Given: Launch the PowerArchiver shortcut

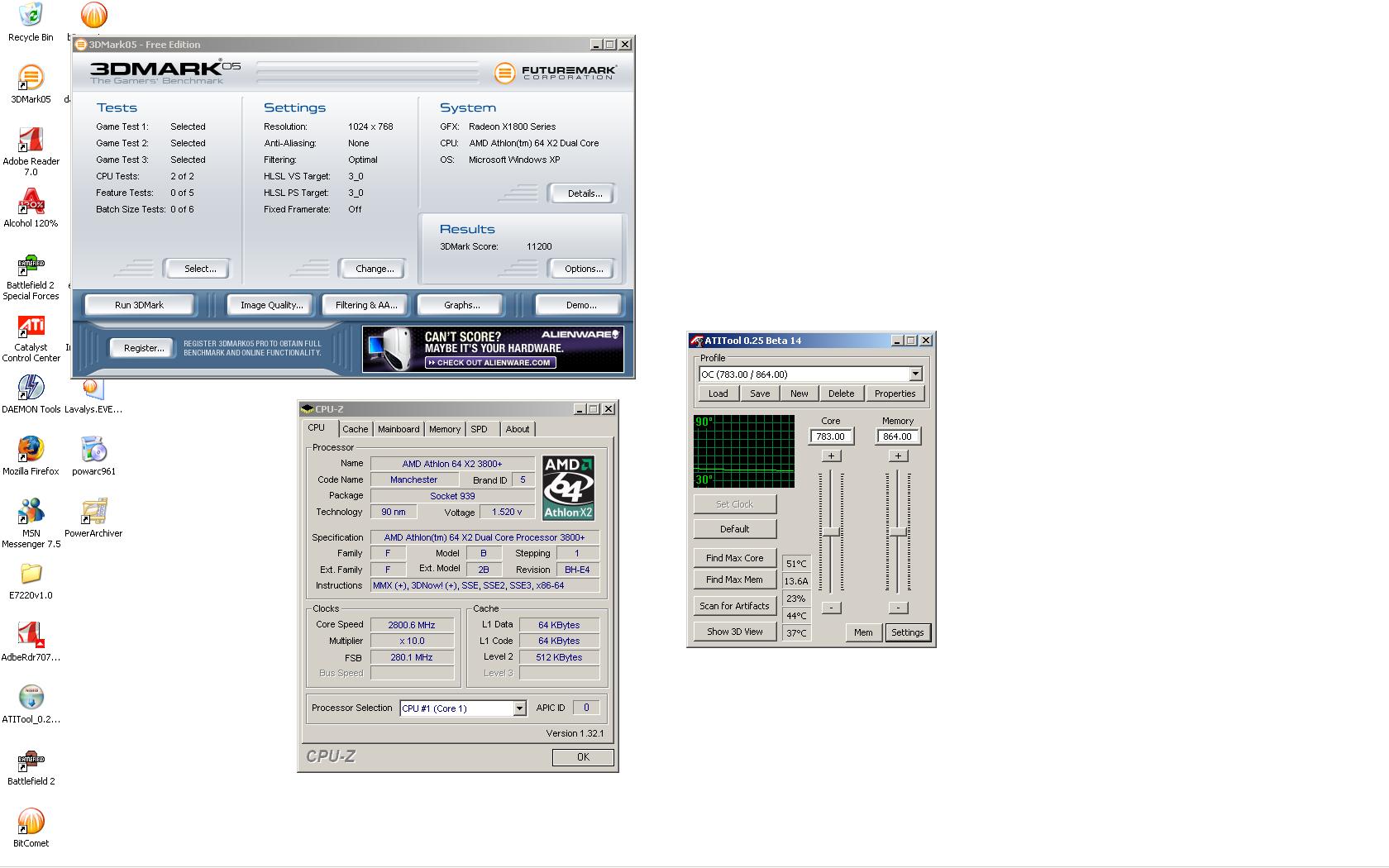Looking at the screenshot, I should tap(93, 517).
